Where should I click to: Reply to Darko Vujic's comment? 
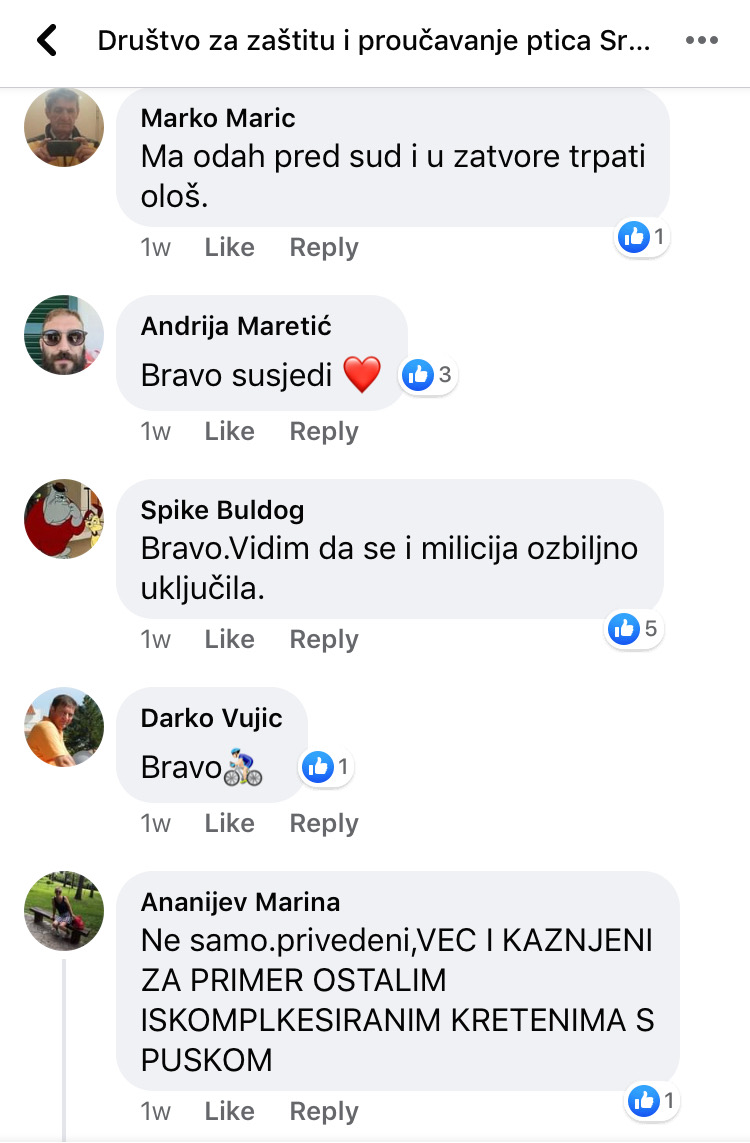point(324,824)
